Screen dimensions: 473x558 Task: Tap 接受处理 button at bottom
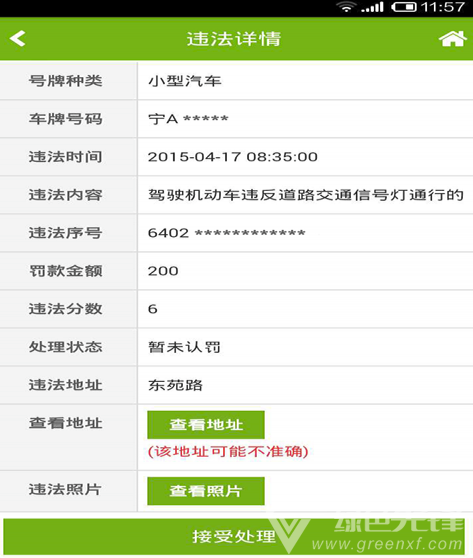(234, 536)
